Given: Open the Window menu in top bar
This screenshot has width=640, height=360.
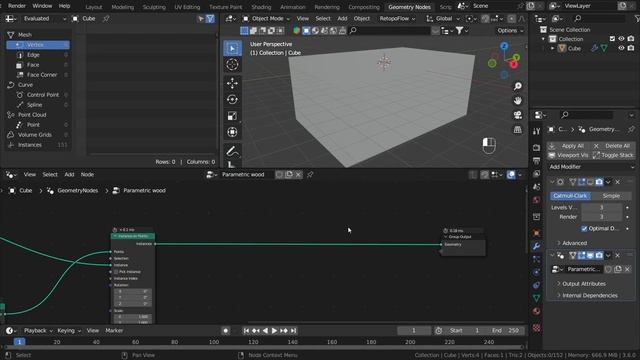Looking at the screenshot, I should 42,6.
